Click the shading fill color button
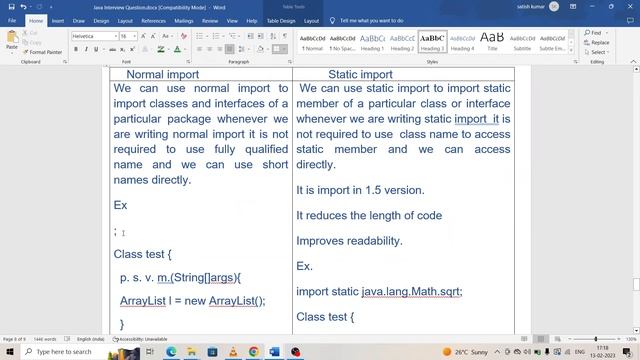The image size is (640, 360). pos(260,49)
